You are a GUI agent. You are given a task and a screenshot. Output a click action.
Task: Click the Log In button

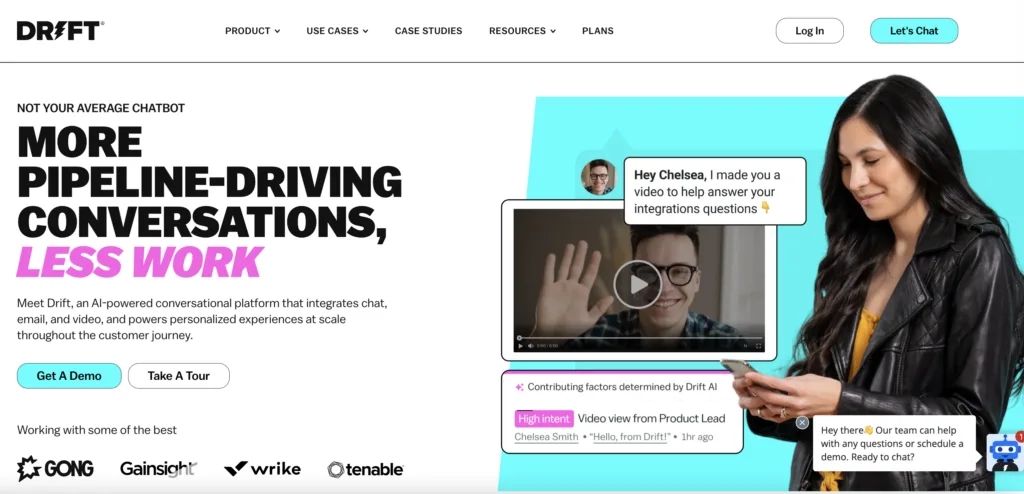click(809, 31)
